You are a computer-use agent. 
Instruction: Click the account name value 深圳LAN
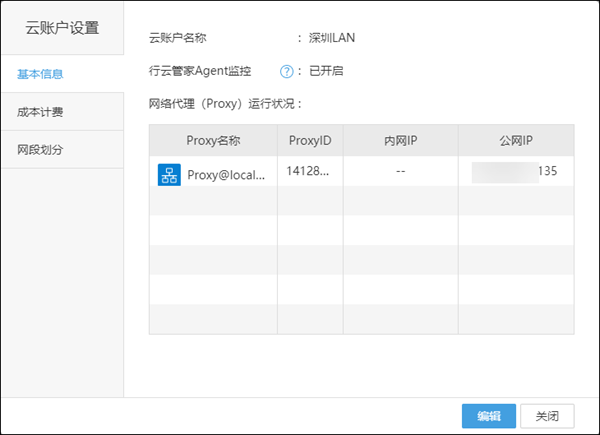tap(333, 38)
